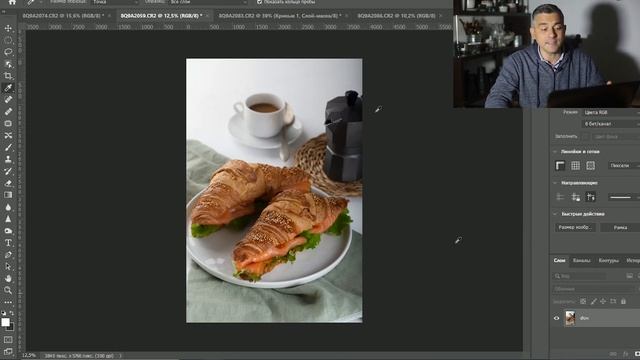Viewport: 640px width, 360px height.
Task: Open the Edit Toolbar three-dots menu
Action: (x=8, y=302)
